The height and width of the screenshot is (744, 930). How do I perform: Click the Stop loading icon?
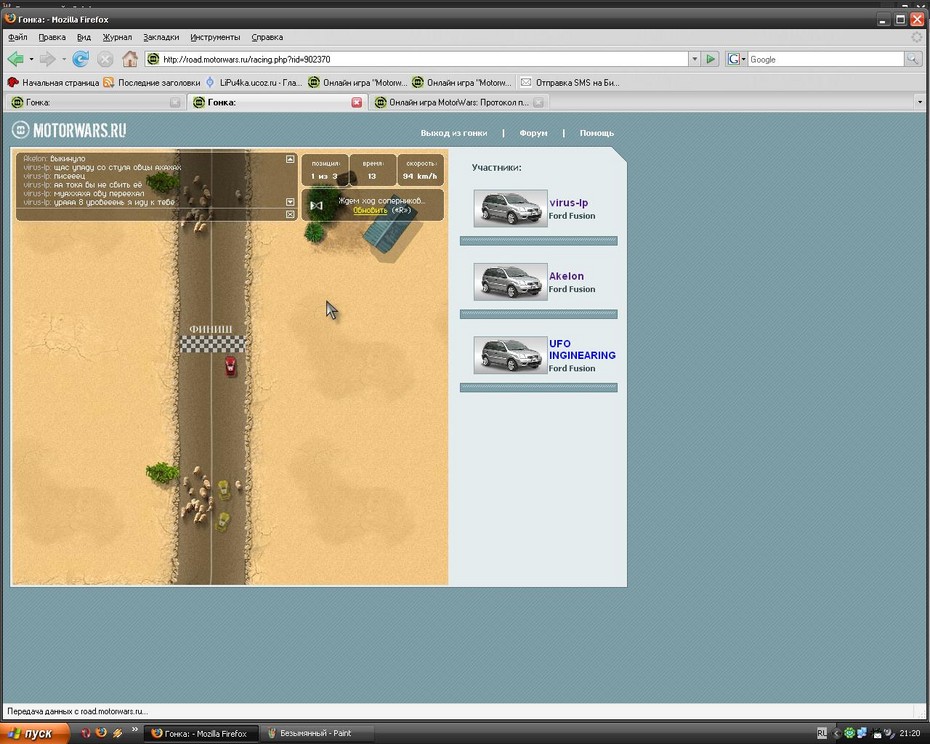[105, 59]
